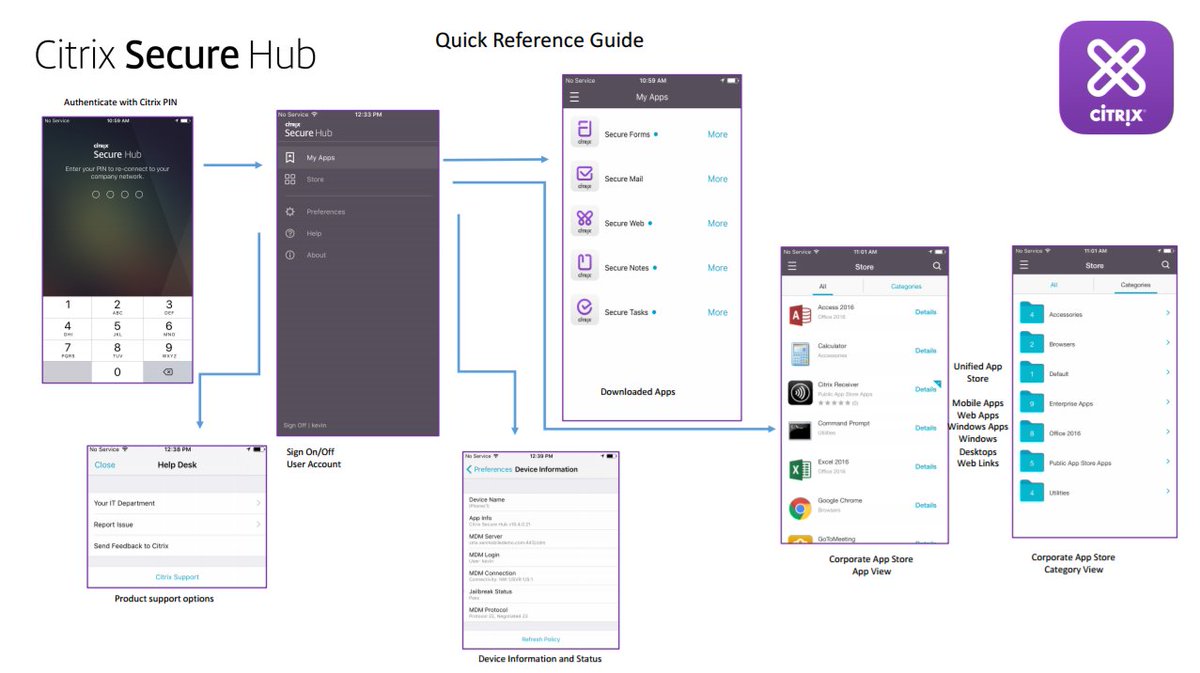The height and width of the screenshot is (673, 1200).
Task: Click Send Feedback to Citrix row
Action: 177,546
